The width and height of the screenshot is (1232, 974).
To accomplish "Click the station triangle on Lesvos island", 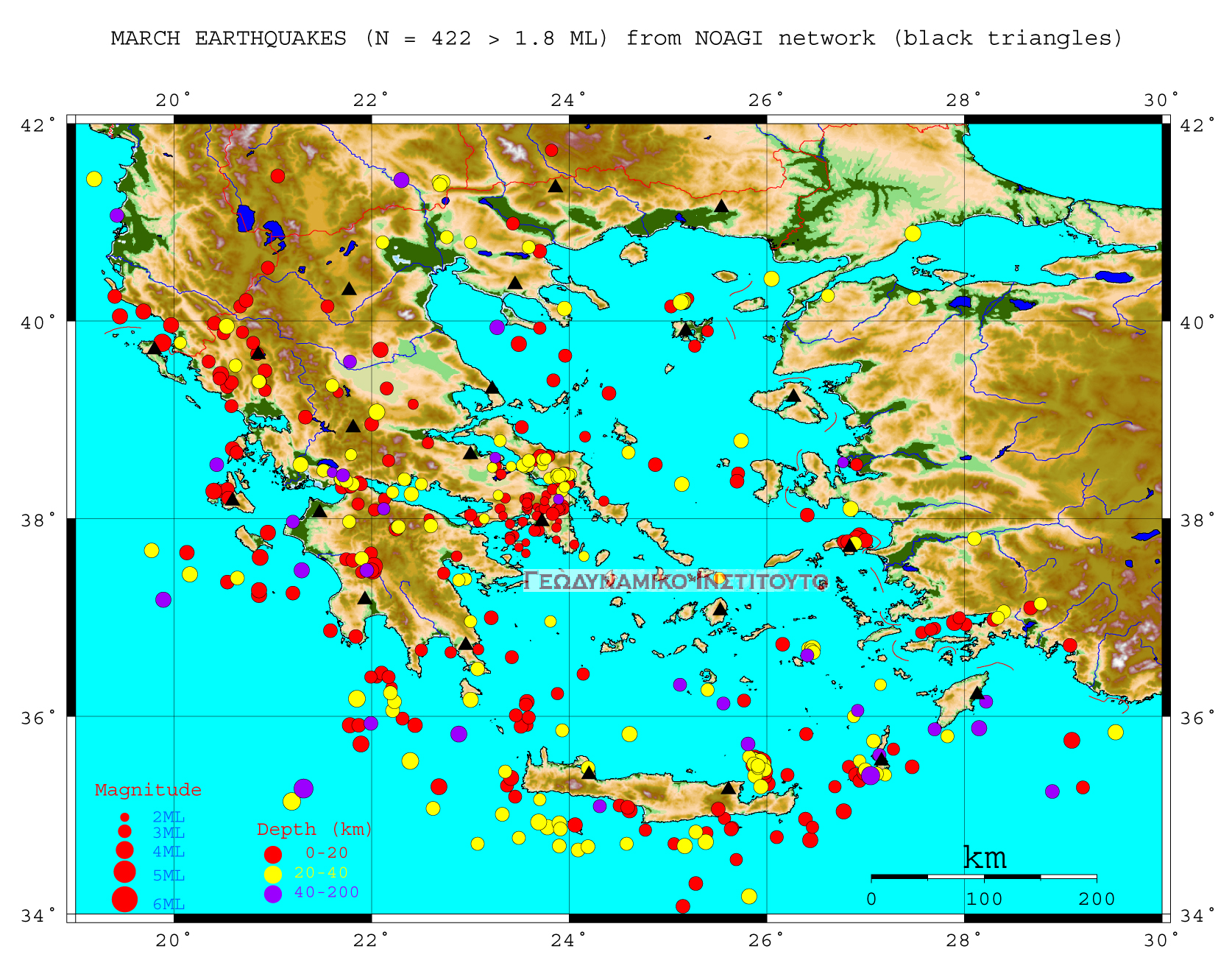I will [793, 395].
